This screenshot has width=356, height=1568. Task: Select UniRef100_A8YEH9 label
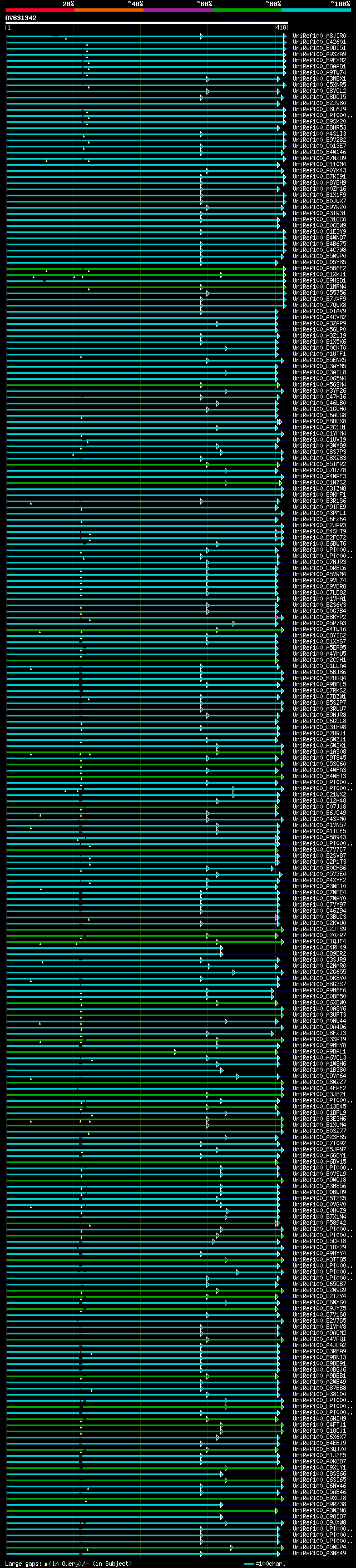319,182
